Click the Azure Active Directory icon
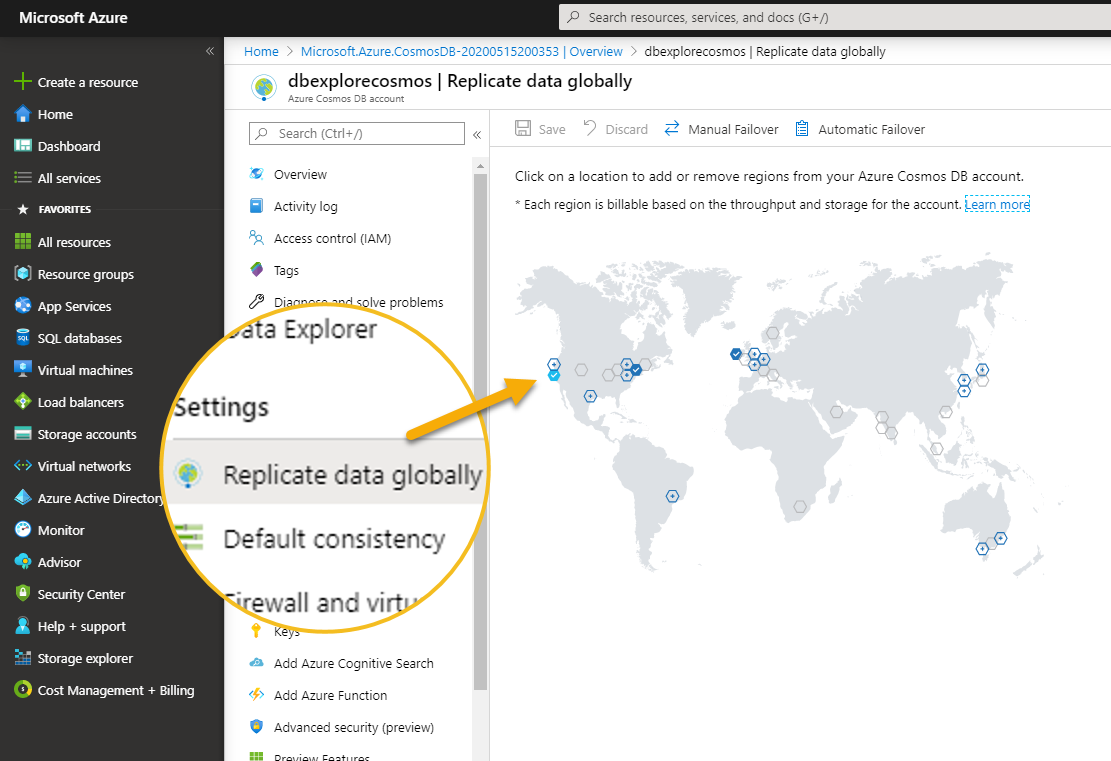 click(x=23, y=497)
